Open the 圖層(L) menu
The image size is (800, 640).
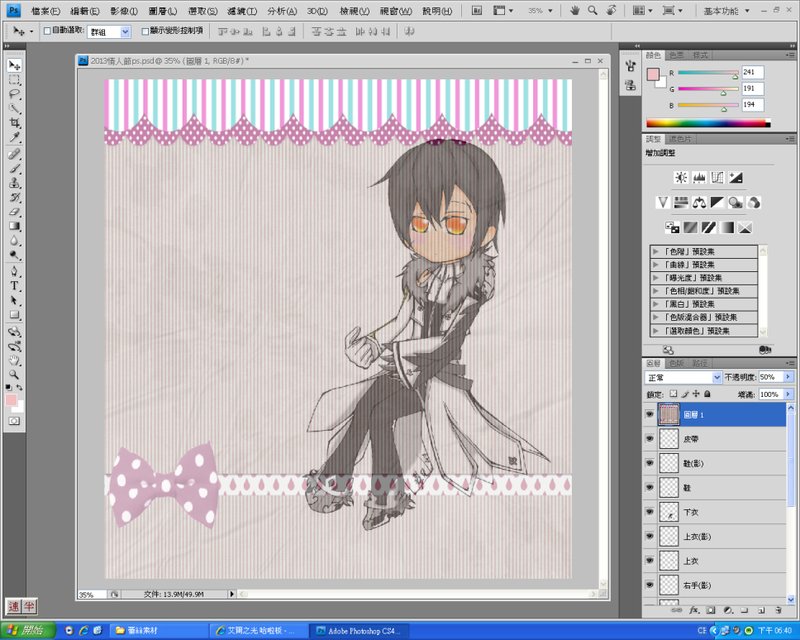[163, 11]
